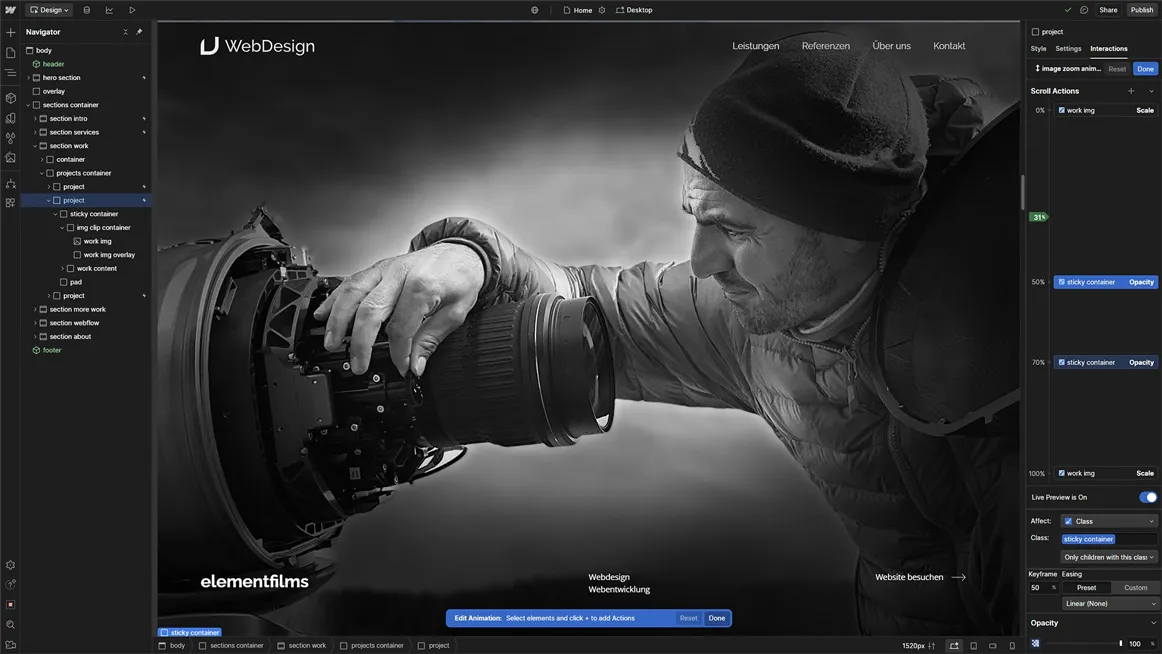The image size is (1162, 654).
Task: Open the Components cube icon
Action: [10, 98]
